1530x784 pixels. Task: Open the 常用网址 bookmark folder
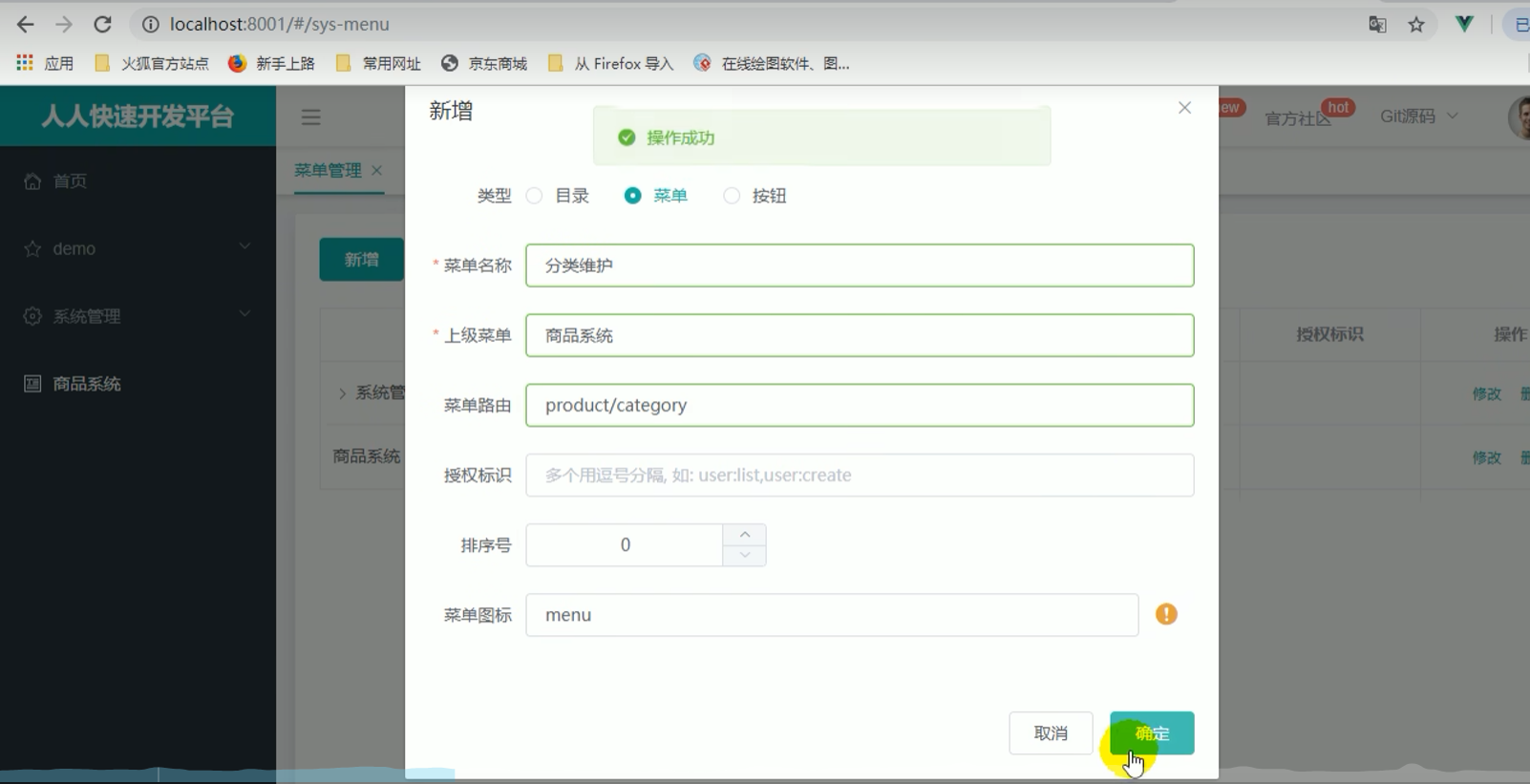378,63
